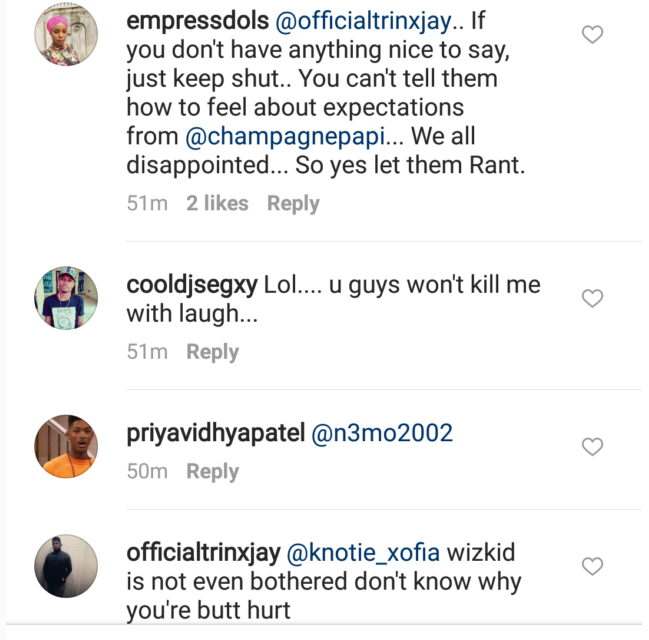649x640 pixels.
Task: View priyavidhyapatel's profile avatar
Action: 66,446
